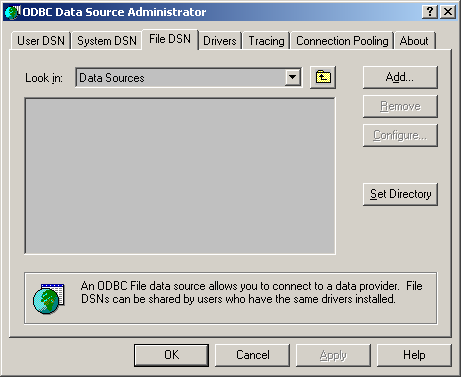
Task: Open Help with the Help button
Action: pos(414,355)
